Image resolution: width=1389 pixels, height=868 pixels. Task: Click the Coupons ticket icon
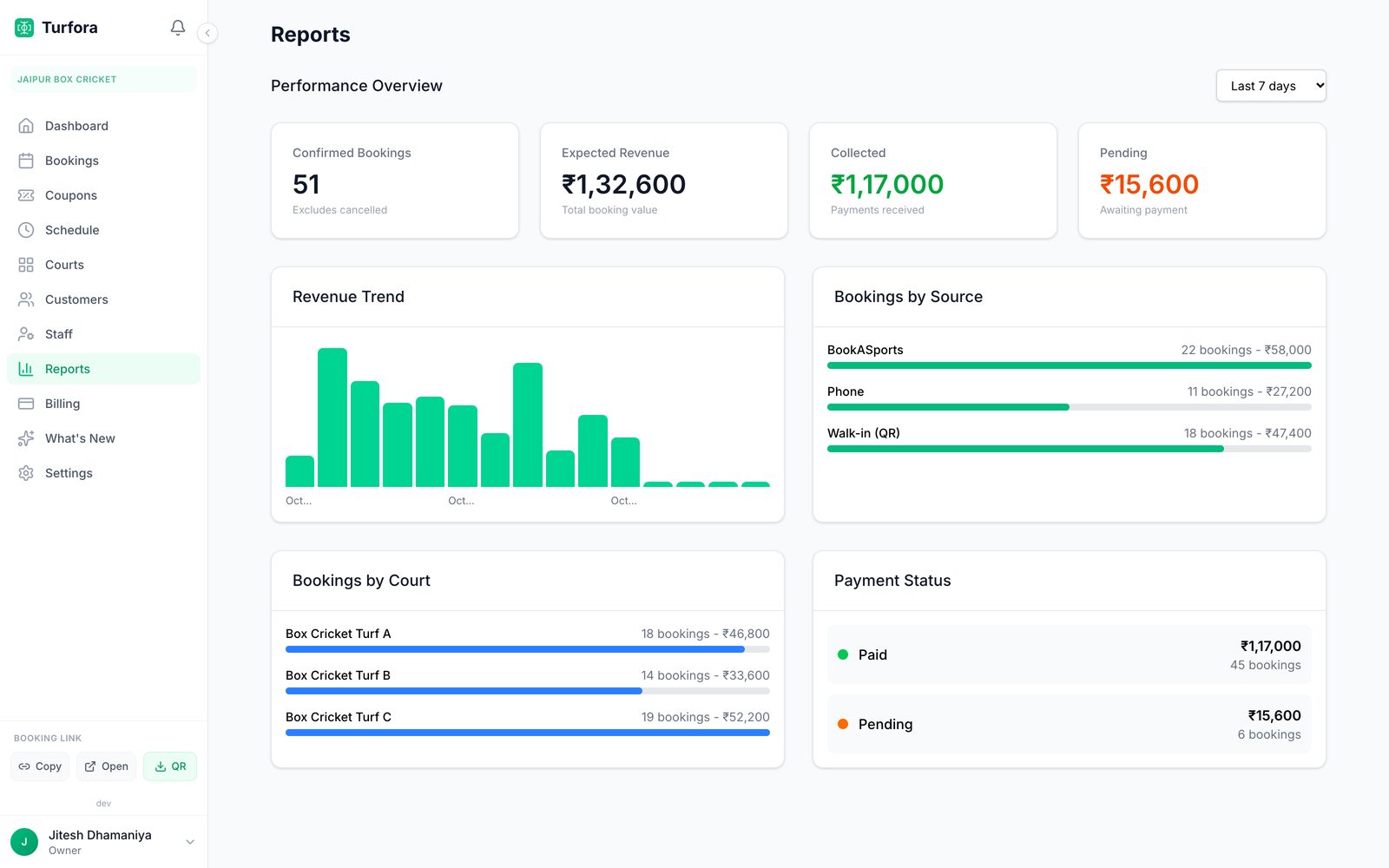(x=26, y=195)
